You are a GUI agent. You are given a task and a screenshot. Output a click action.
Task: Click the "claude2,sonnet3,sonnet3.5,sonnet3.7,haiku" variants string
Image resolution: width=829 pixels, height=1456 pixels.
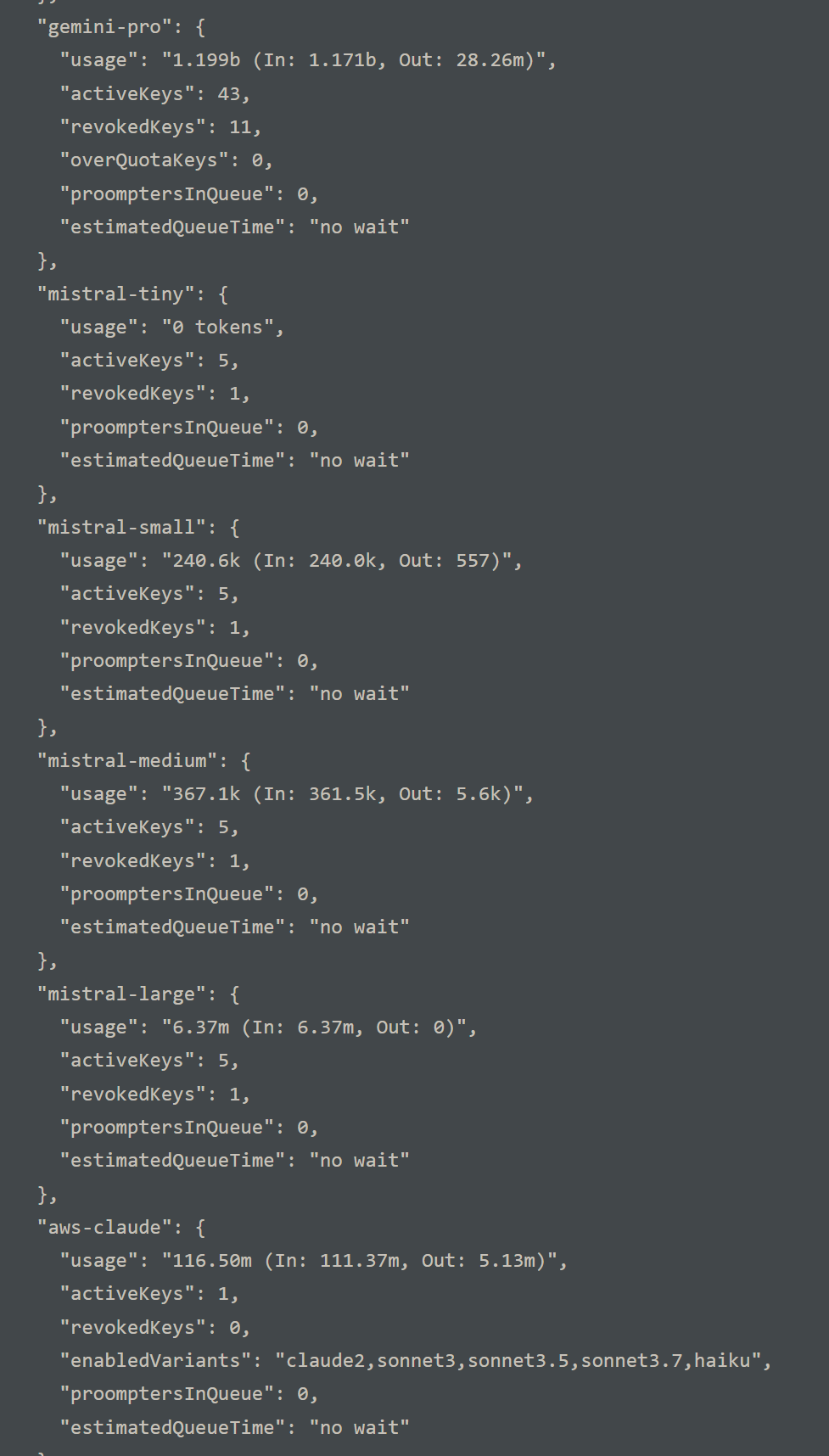(x=518, y=1361)
